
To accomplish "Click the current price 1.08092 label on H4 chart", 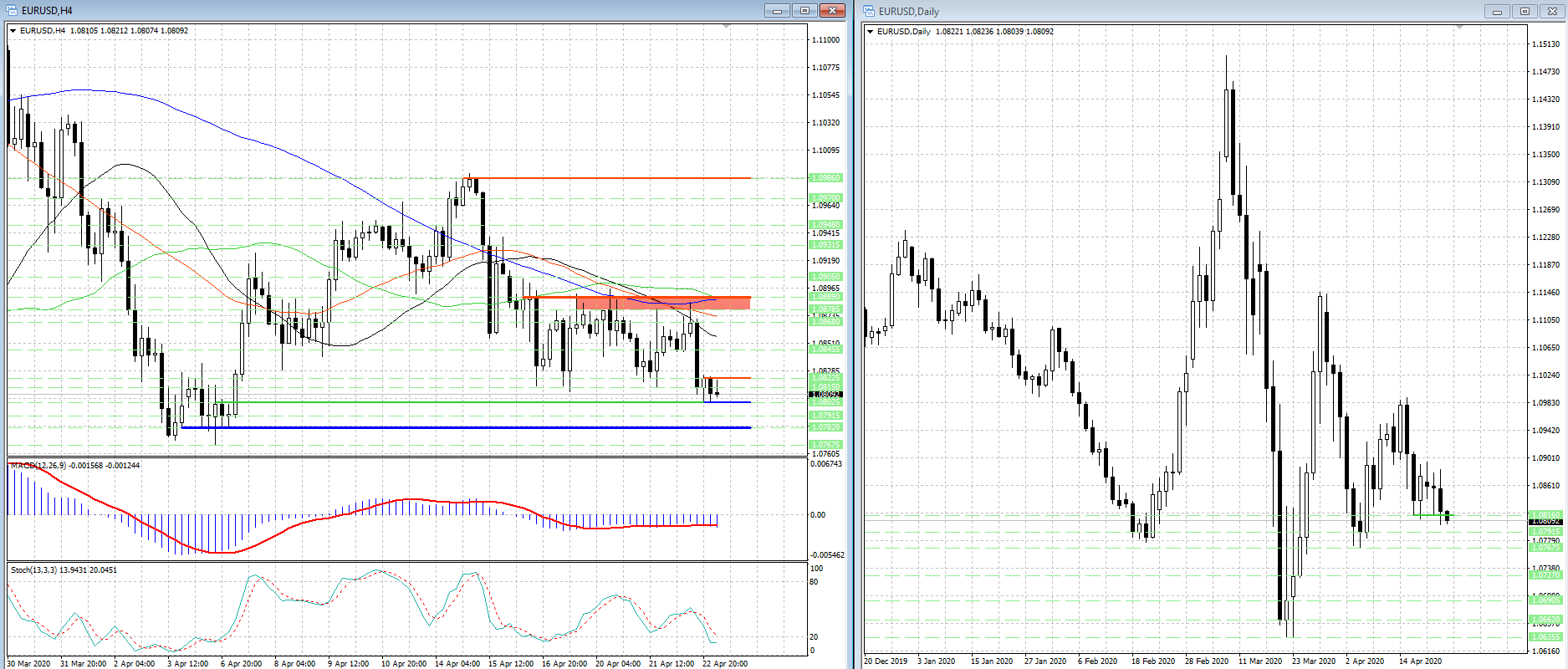I will point(826,394).
